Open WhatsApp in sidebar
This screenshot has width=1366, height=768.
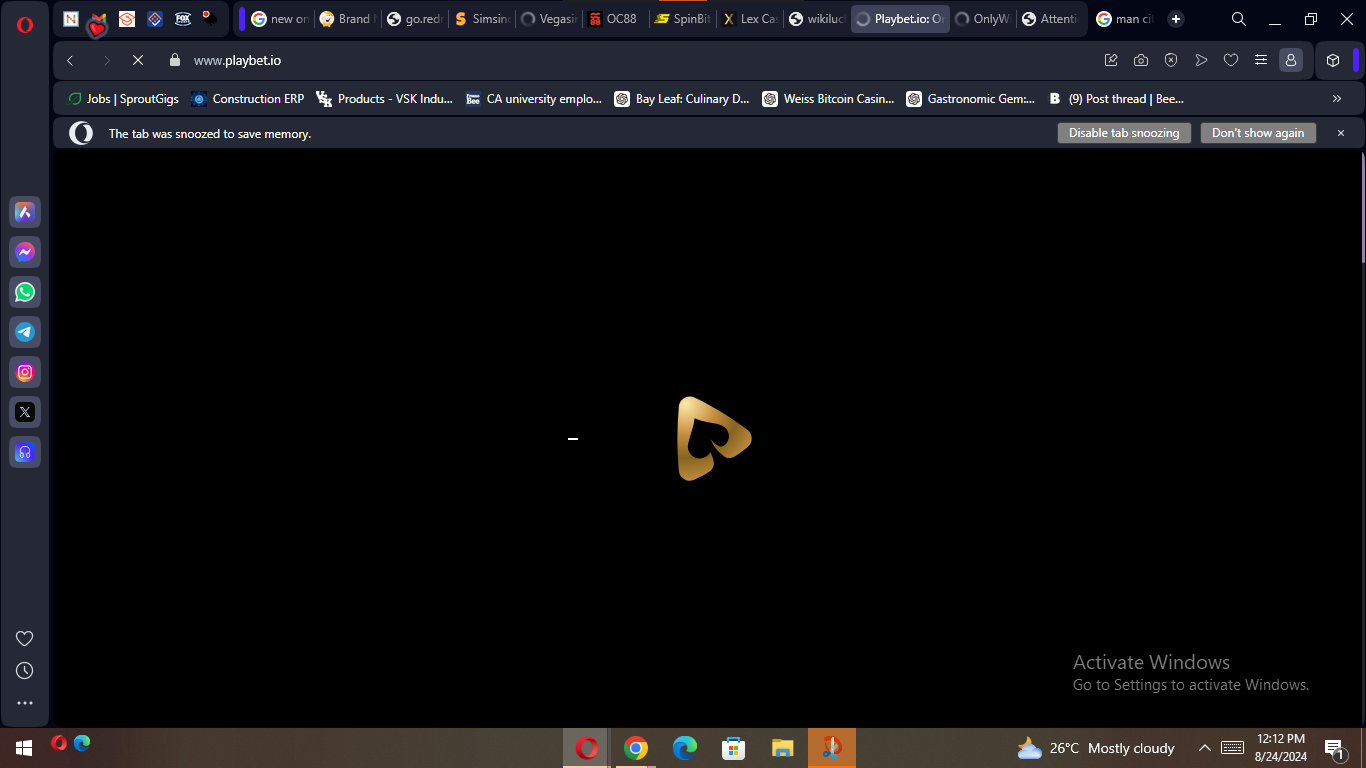(25, 292)
